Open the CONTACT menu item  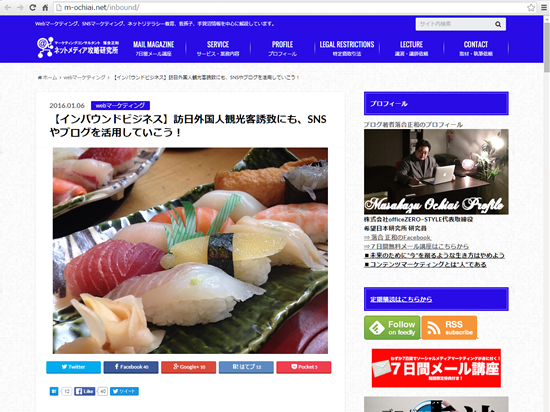(476, 48)
